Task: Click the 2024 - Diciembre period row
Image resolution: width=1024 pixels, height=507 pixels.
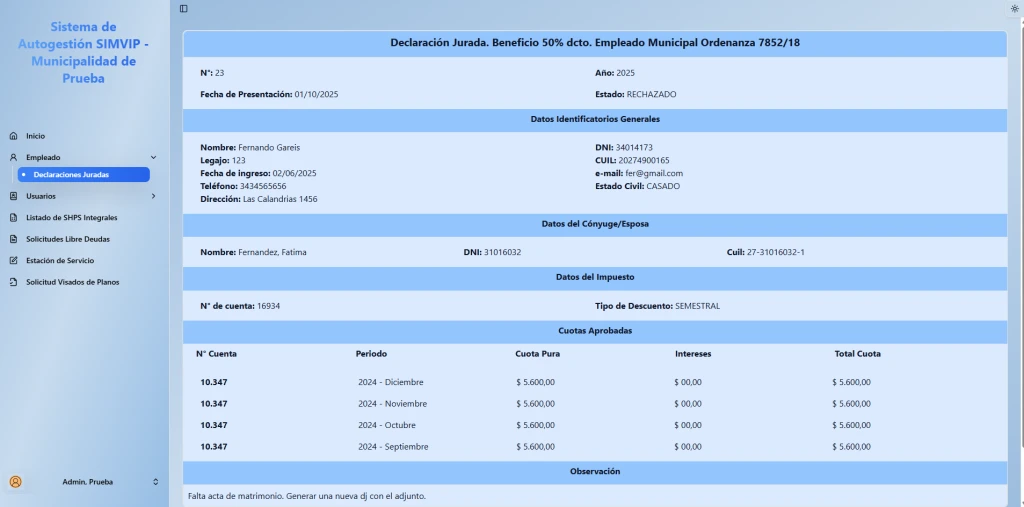Action: click(391, 382)
